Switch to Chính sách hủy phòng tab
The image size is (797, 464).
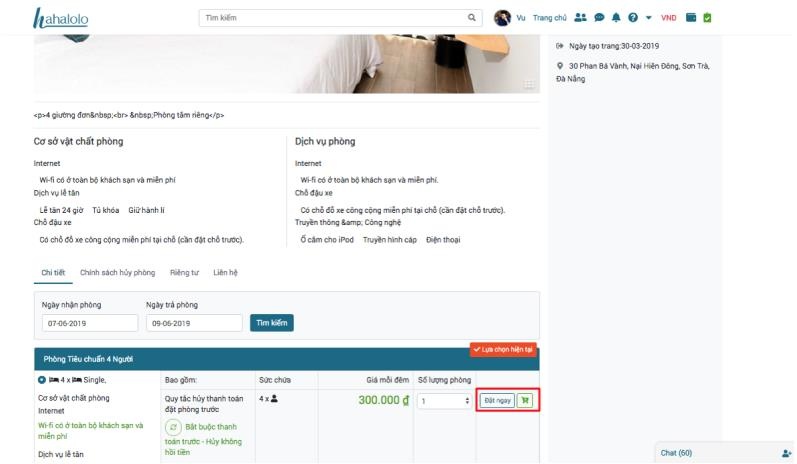point(117,273)
